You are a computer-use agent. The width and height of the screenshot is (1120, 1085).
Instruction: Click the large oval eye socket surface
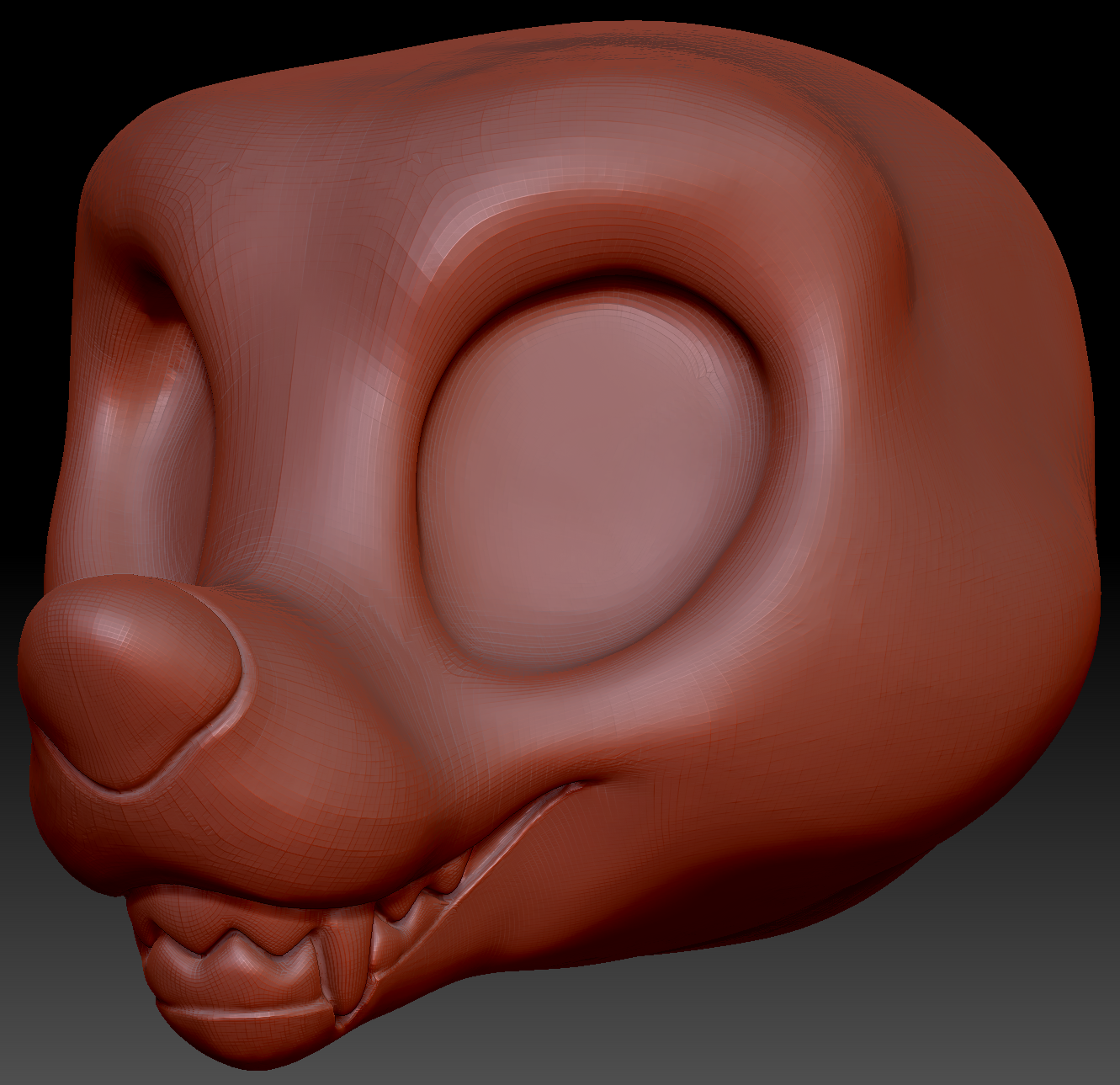click(x=592, y=479)
